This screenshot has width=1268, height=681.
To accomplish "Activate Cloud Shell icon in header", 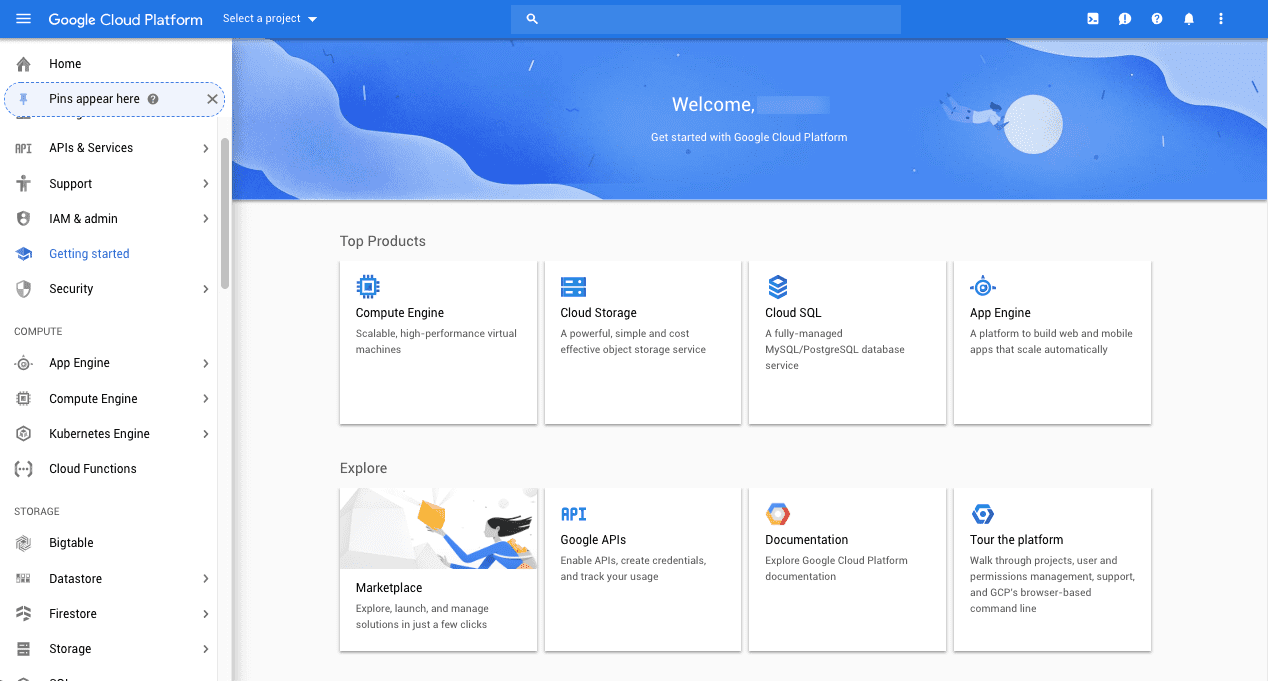I will (1093, 19).
